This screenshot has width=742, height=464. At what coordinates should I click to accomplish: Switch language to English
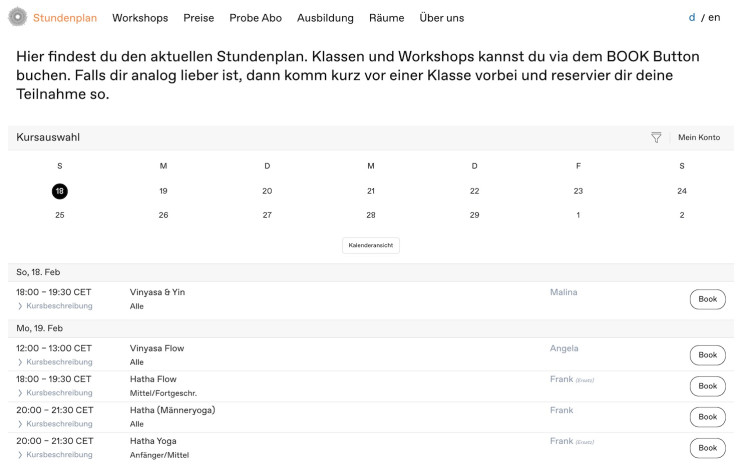(714, 18)
